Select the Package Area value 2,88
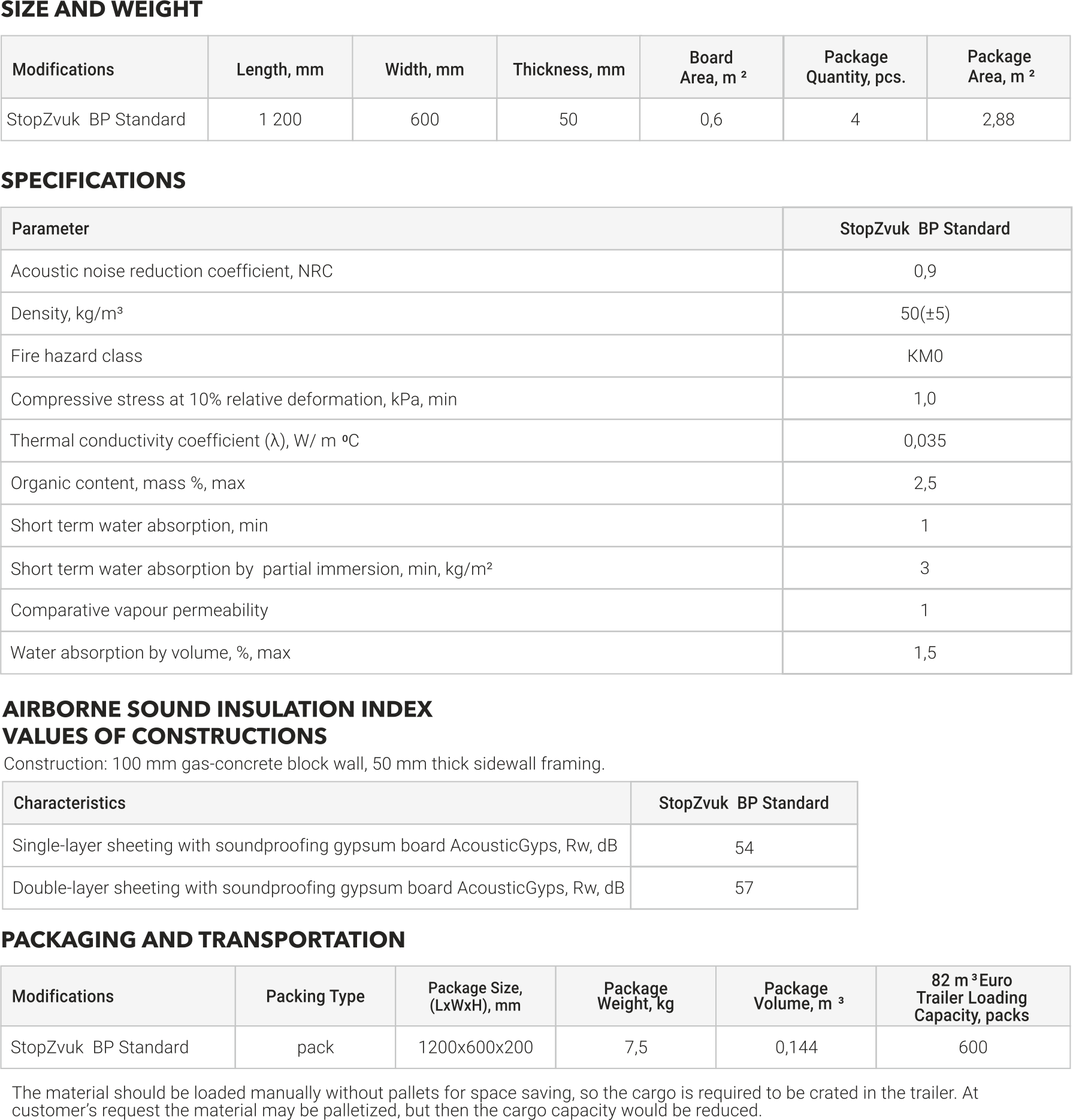Image resolution: width=1073 pixels, height=1120 pixels. coord(998,119)
